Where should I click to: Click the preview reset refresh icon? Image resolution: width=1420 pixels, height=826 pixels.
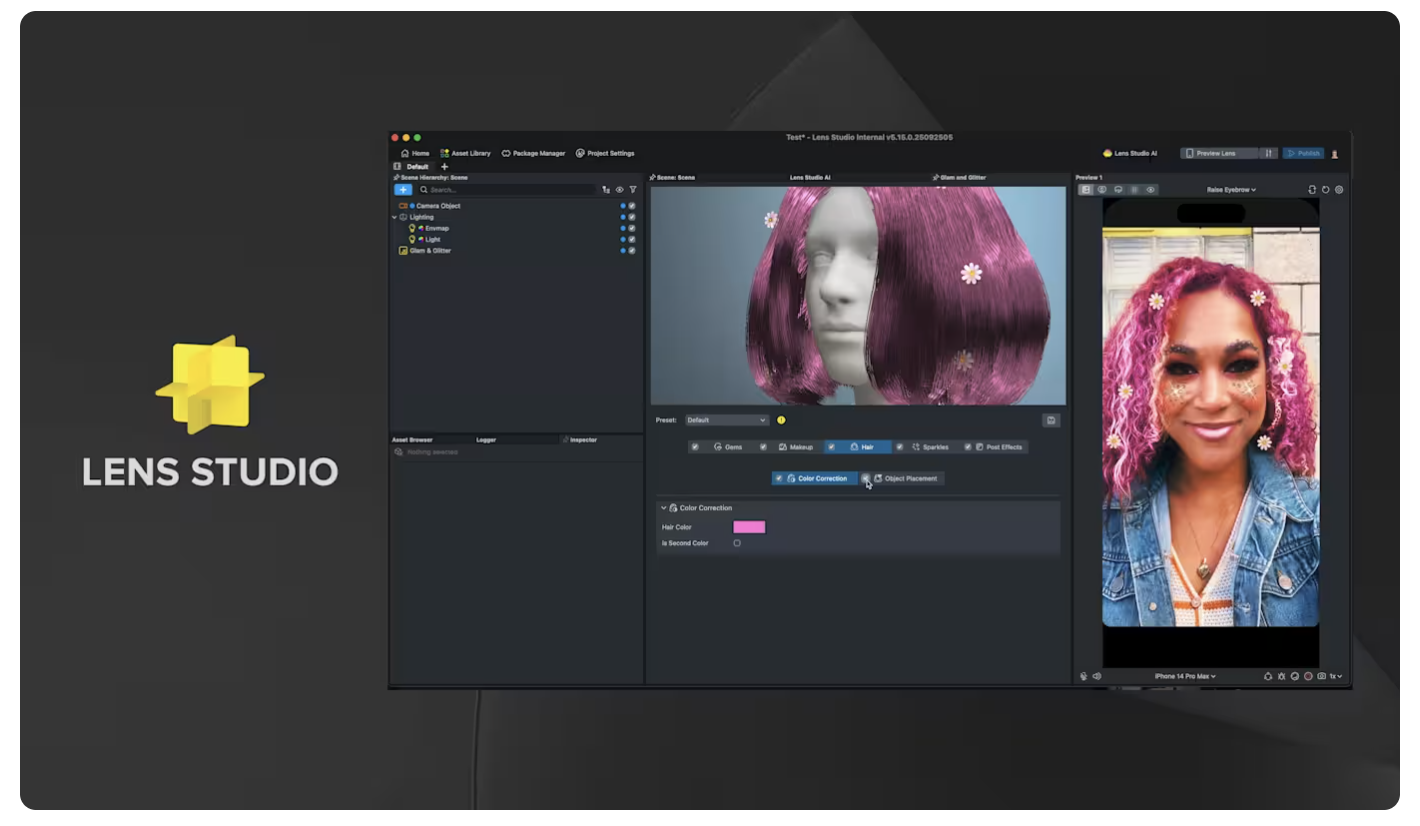pos(1326,189)
